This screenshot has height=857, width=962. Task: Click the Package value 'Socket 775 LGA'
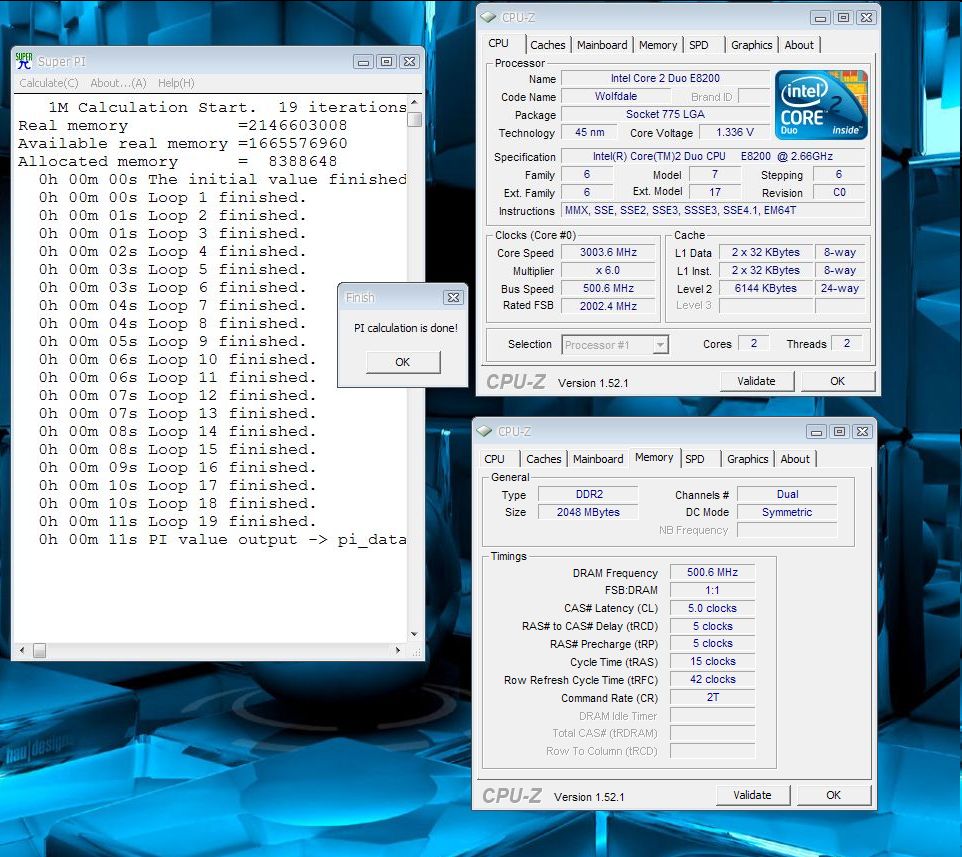pyautogui.click(x=665, y=114)
